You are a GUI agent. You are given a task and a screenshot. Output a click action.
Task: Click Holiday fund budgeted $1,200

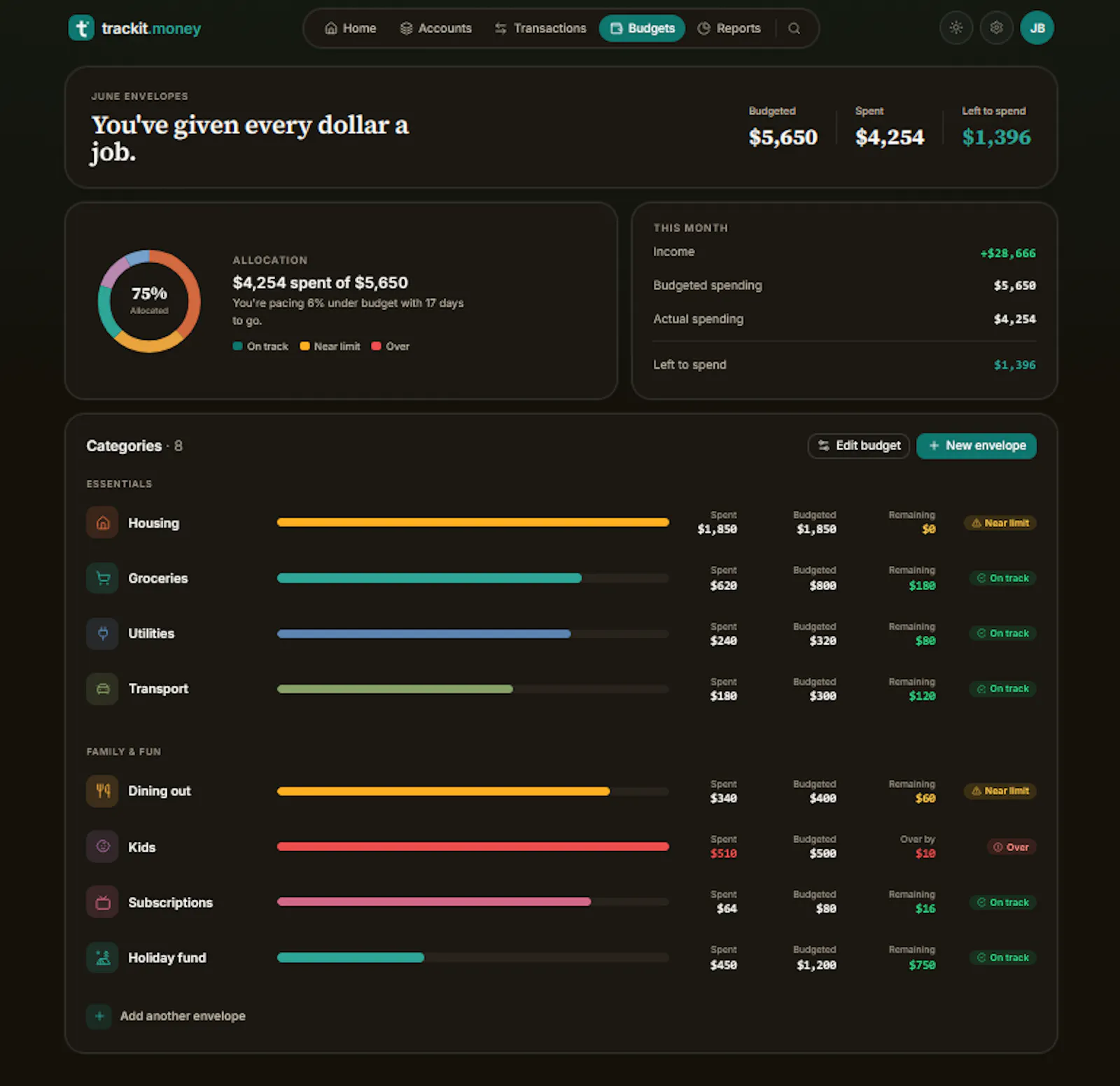coord(816,965)
